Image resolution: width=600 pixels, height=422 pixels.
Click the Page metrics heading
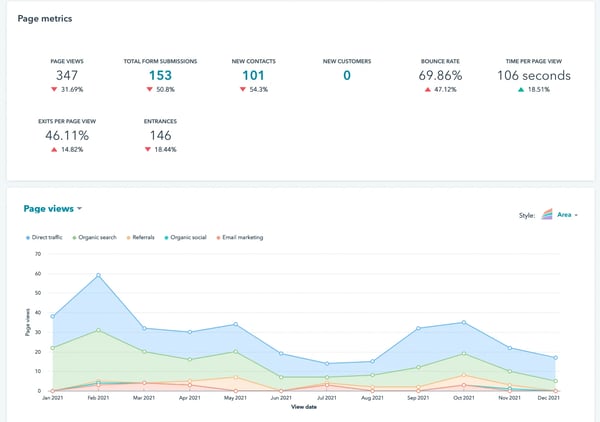(45, 18)
